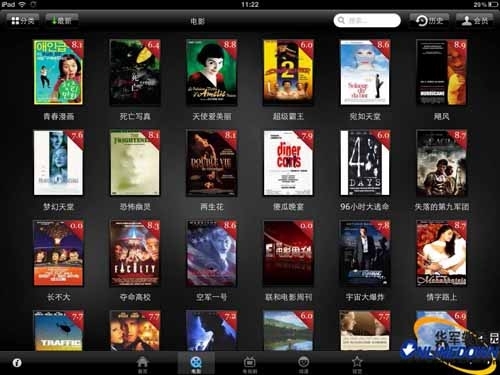Open the 历史 history button
This screenshot has height=375, width=500.
(429, 21)
